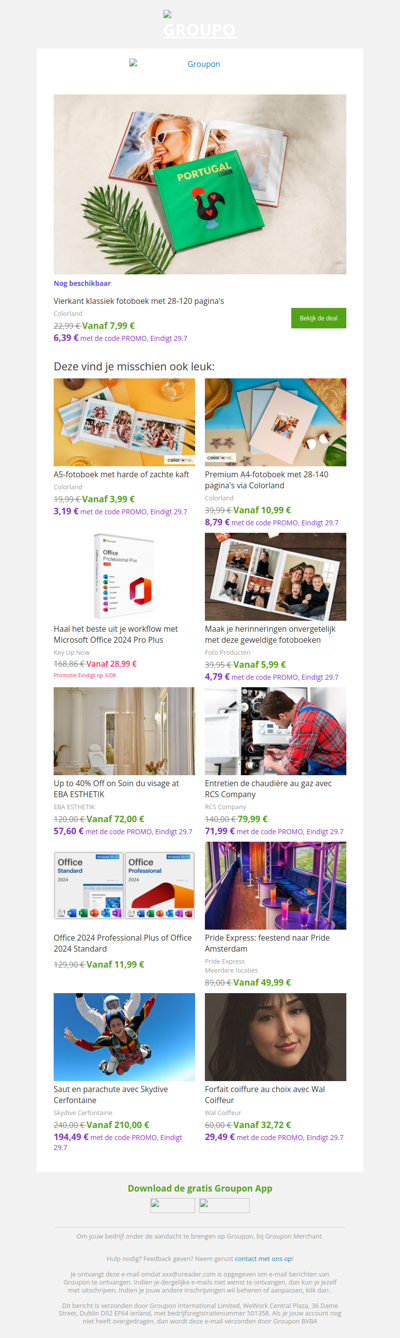Open the Portugal photobook hero image

[200, 184]
